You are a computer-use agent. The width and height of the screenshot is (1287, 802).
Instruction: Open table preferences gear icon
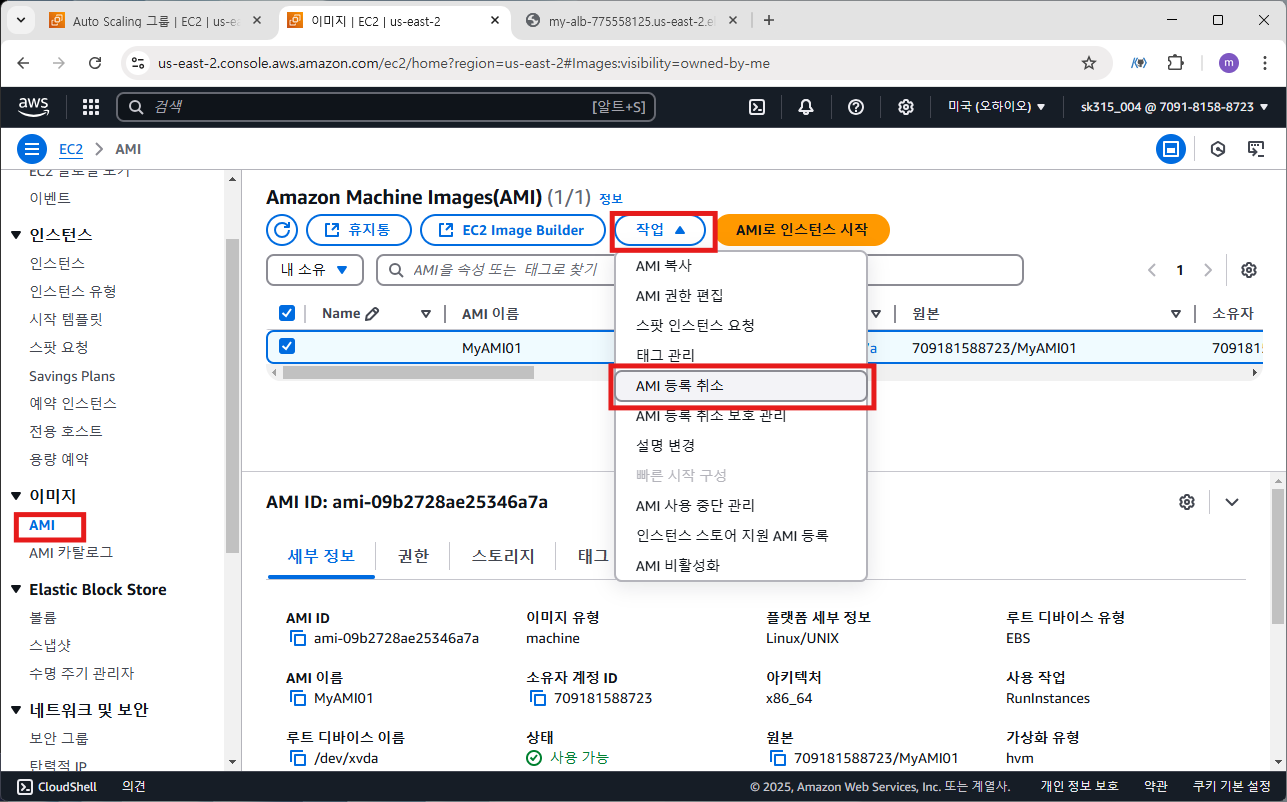coord(1249,270)
